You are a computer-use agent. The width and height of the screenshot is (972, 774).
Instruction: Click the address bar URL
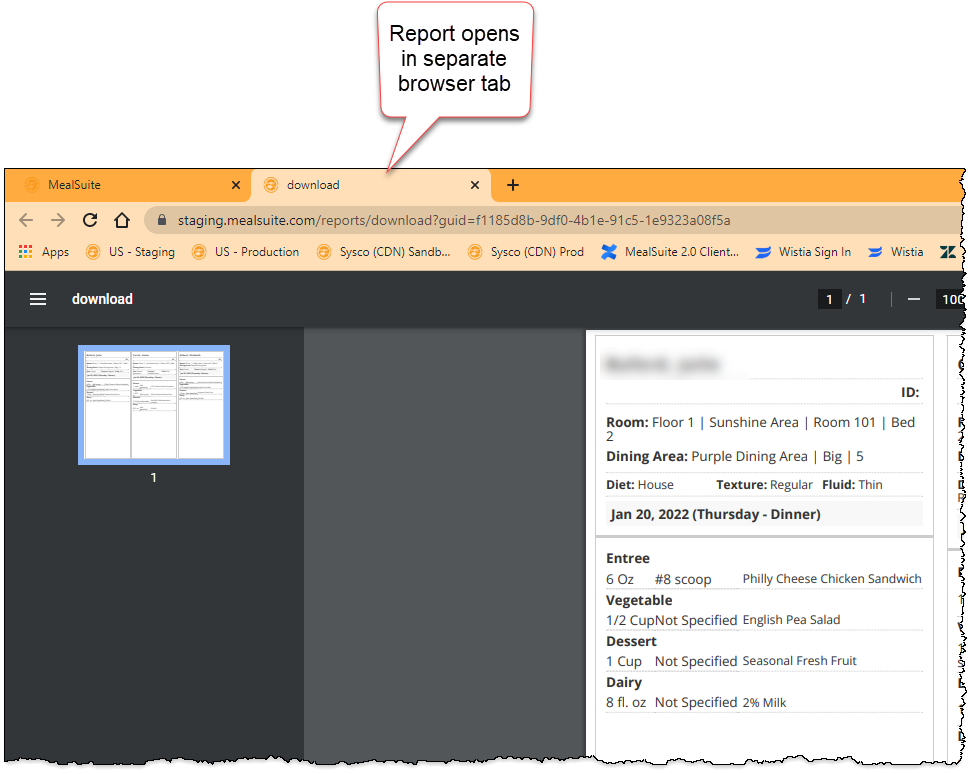454,221
